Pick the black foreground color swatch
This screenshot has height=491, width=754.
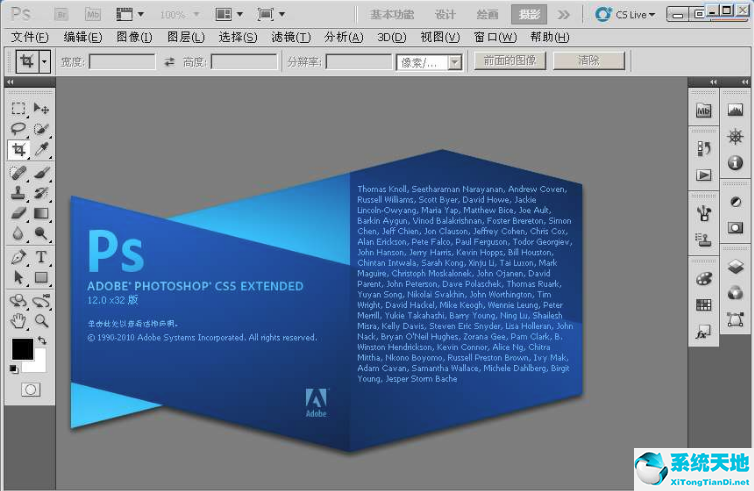click(22, 349)
